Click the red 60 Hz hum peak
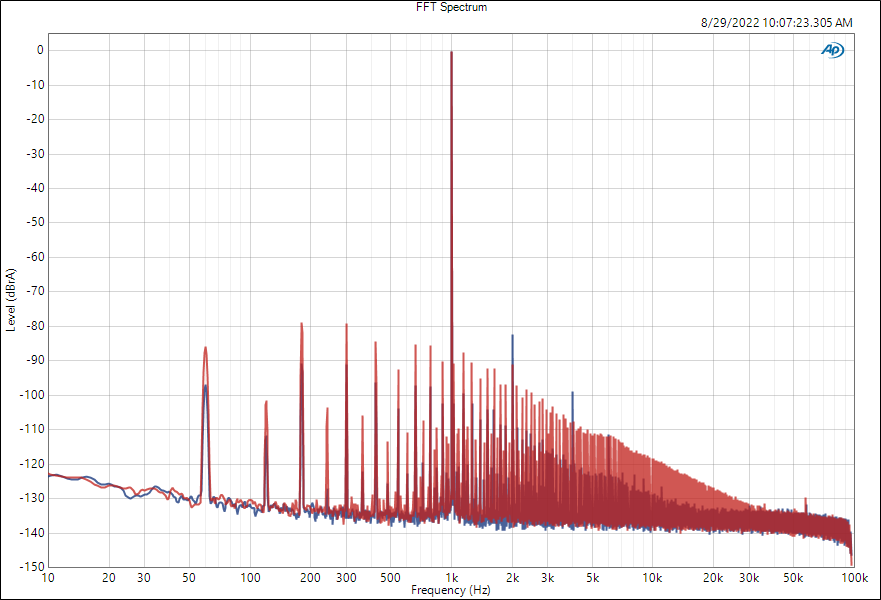881x600 pixels. click(205, 349)
